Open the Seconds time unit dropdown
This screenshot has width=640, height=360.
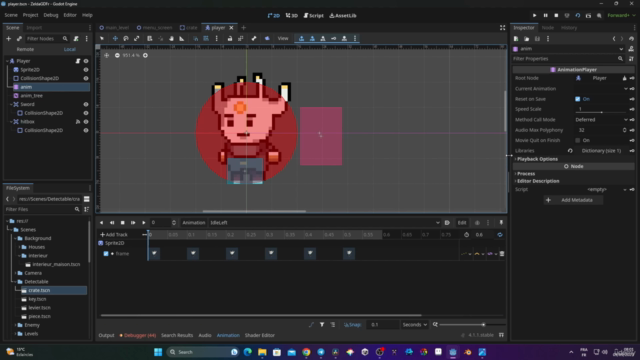click(x=414, y=325)
